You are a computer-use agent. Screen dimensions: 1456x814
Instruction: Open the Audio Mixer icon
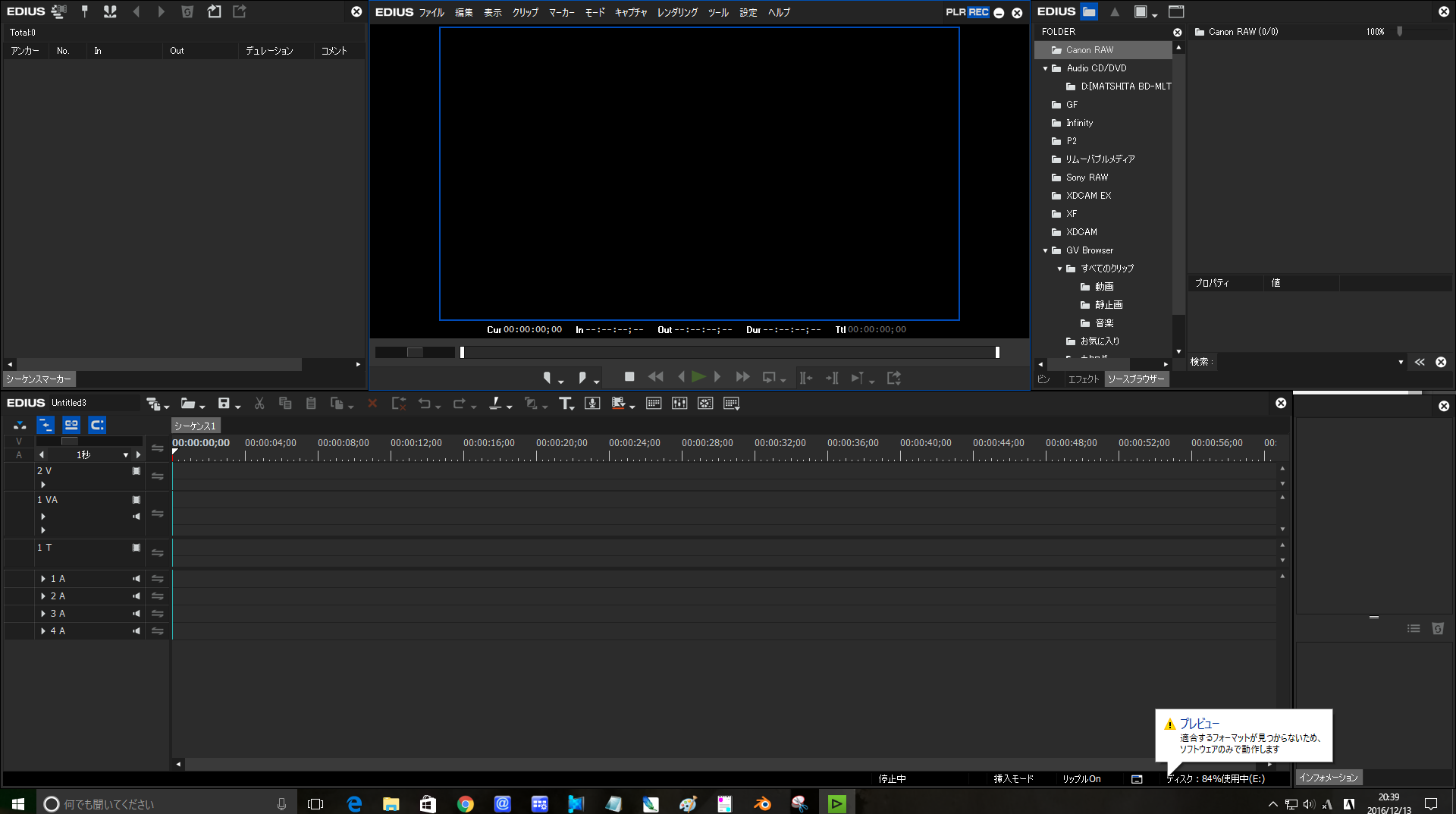679,404
